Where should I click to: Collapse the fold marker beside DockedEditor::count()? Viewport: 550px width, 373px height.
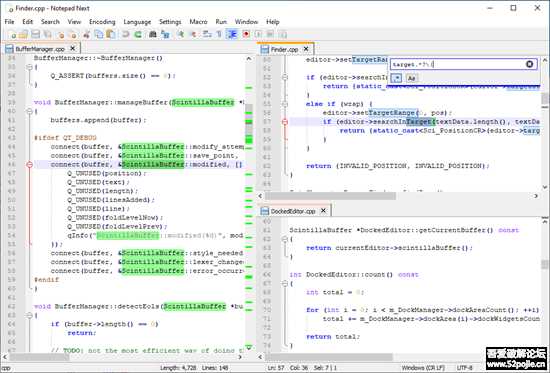285,283
